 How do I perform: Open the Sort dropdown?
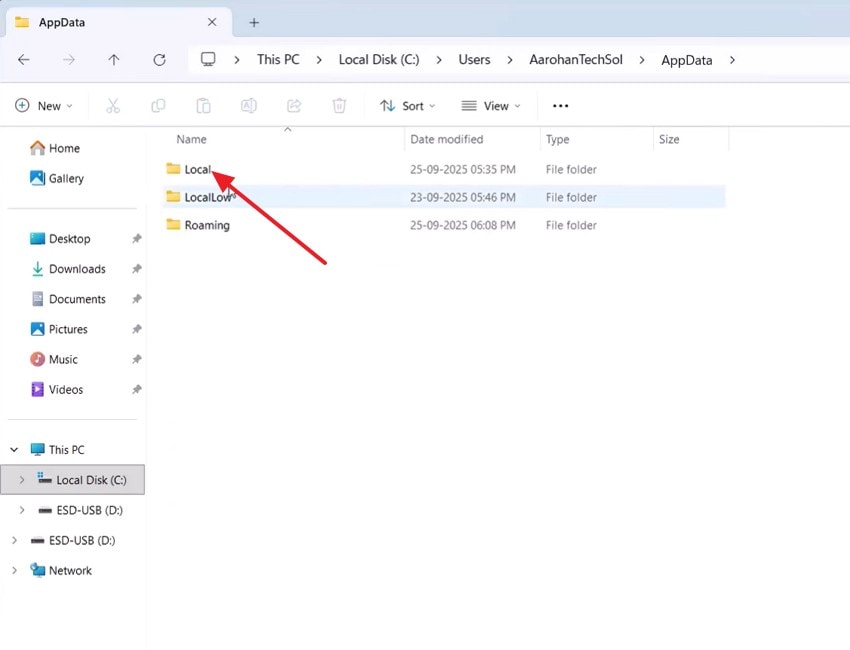click(407, 105)
